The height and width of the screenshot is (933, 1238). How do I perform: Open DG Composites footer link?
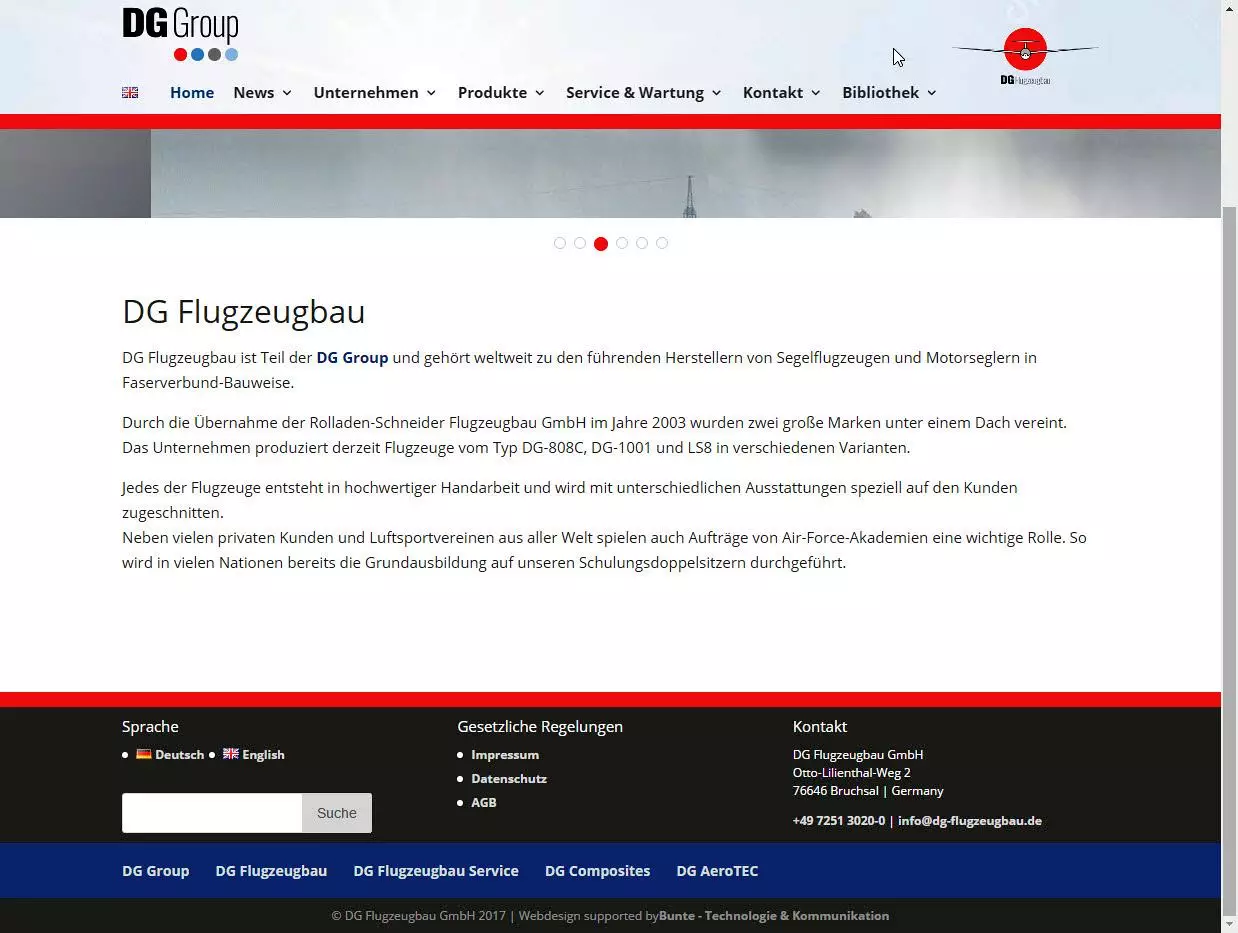tap(597, 871)
